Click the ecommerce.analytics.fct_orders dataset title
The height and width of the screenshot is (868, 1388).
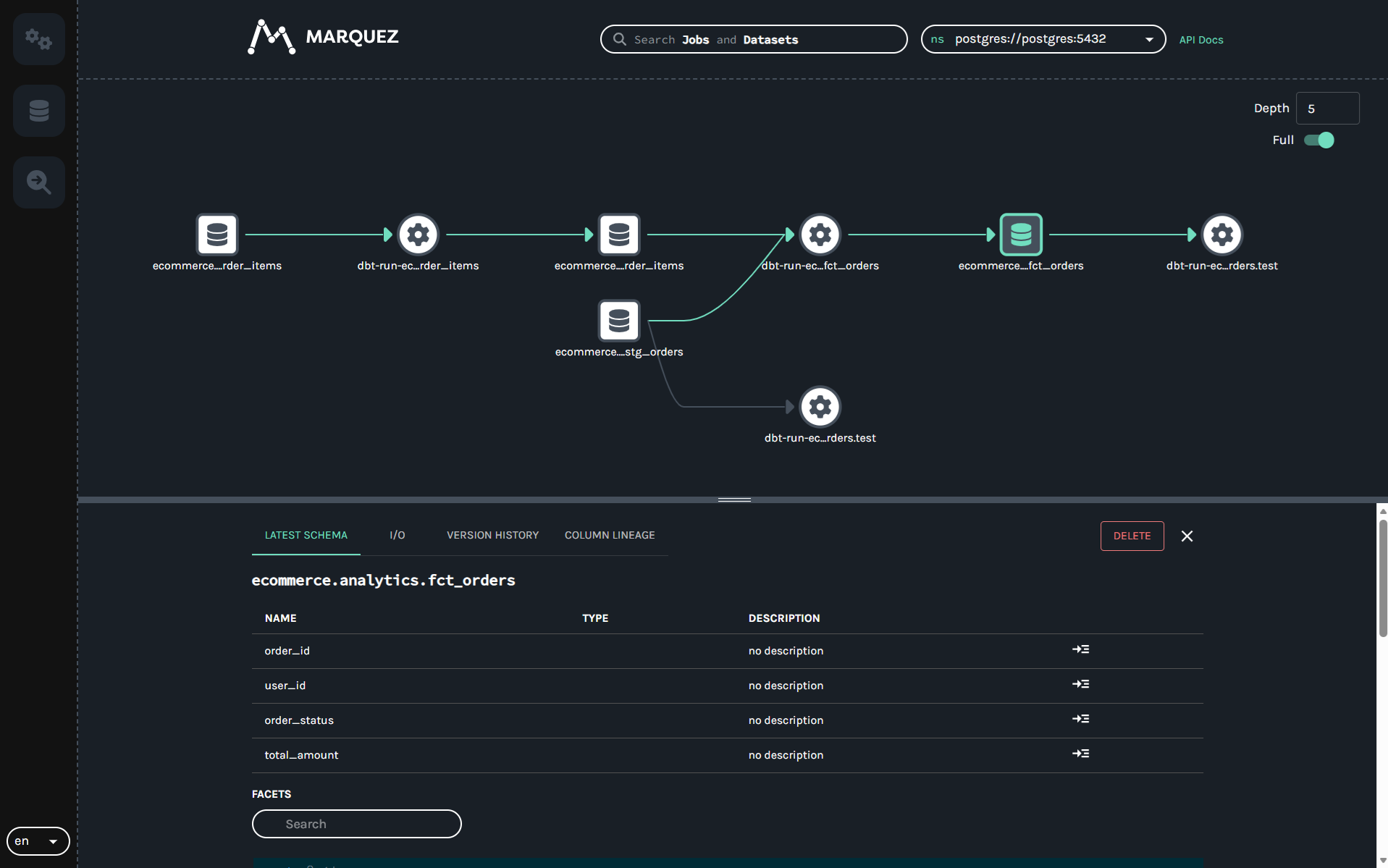click(383, 580)
